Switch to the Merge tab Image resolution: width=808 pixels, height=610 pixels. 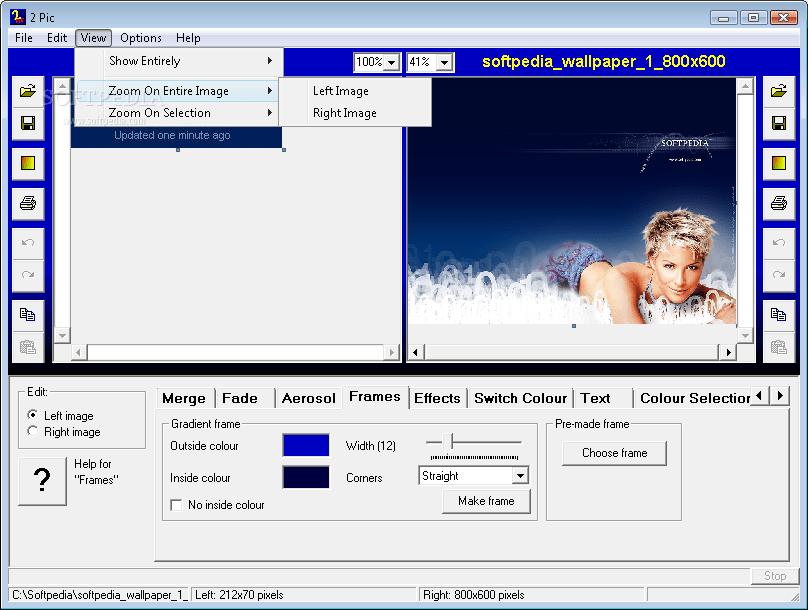point(184,398)
